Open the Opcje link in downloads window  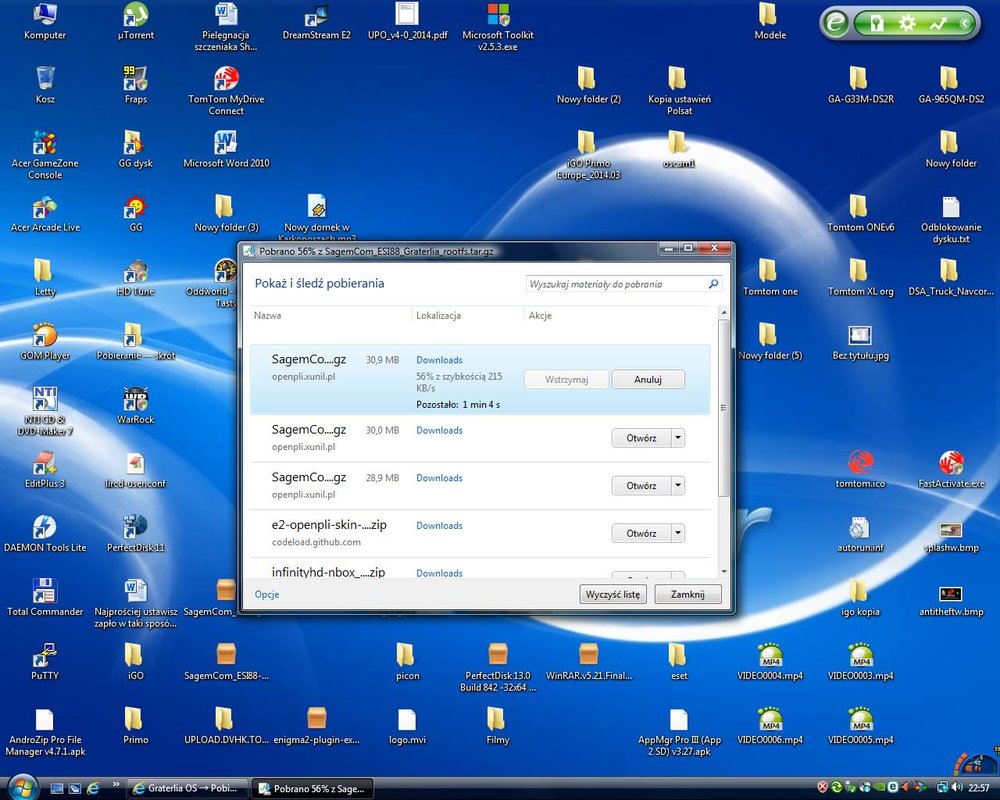point(266,594)
